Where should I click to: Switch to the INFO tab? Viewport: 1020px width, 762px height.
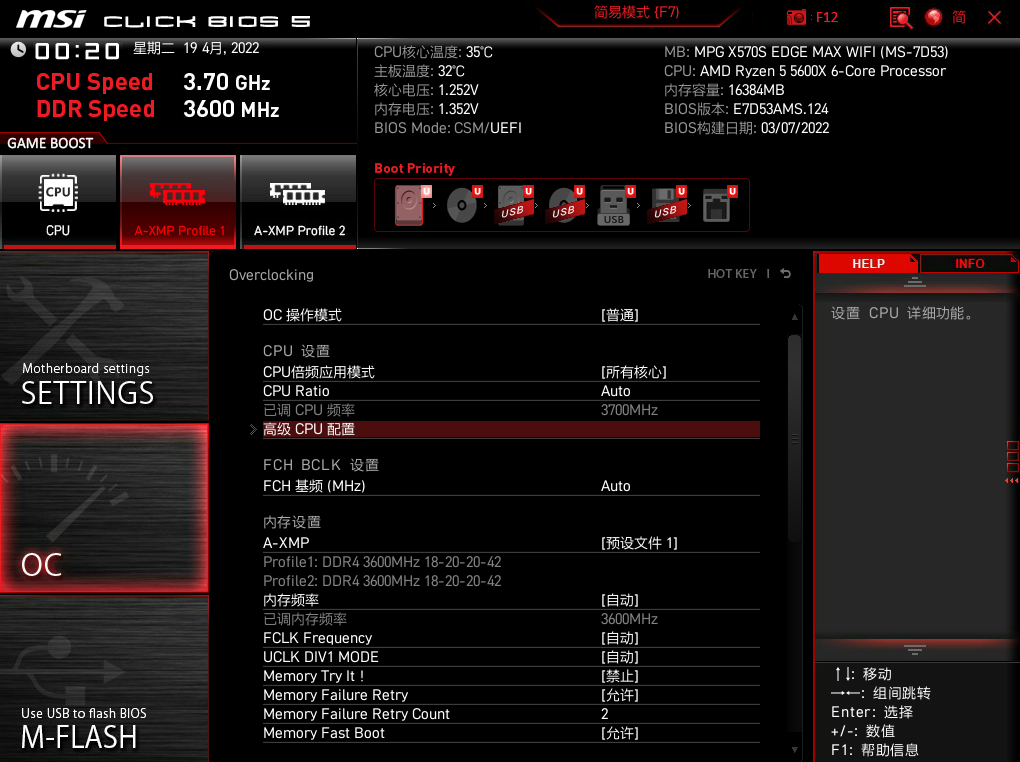[x=969, y=264]
